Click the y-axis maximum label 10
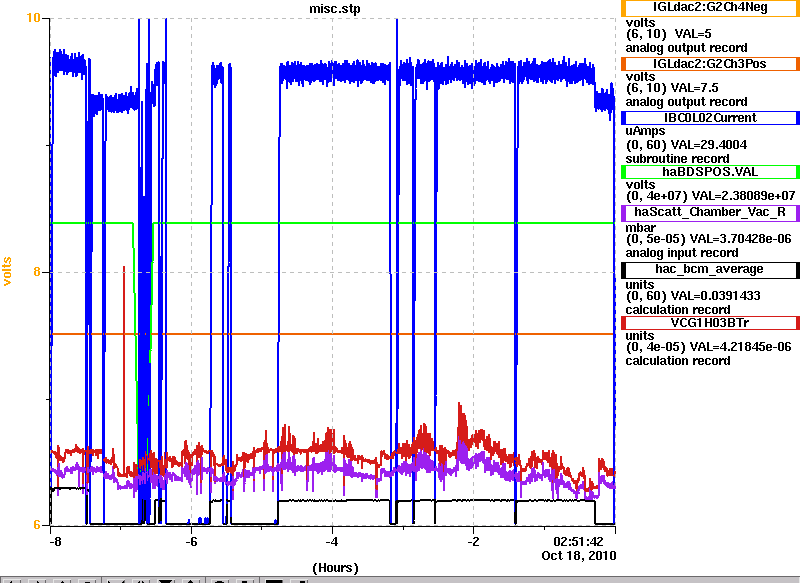Screen dimensions: 800x583 click(33, 18)
